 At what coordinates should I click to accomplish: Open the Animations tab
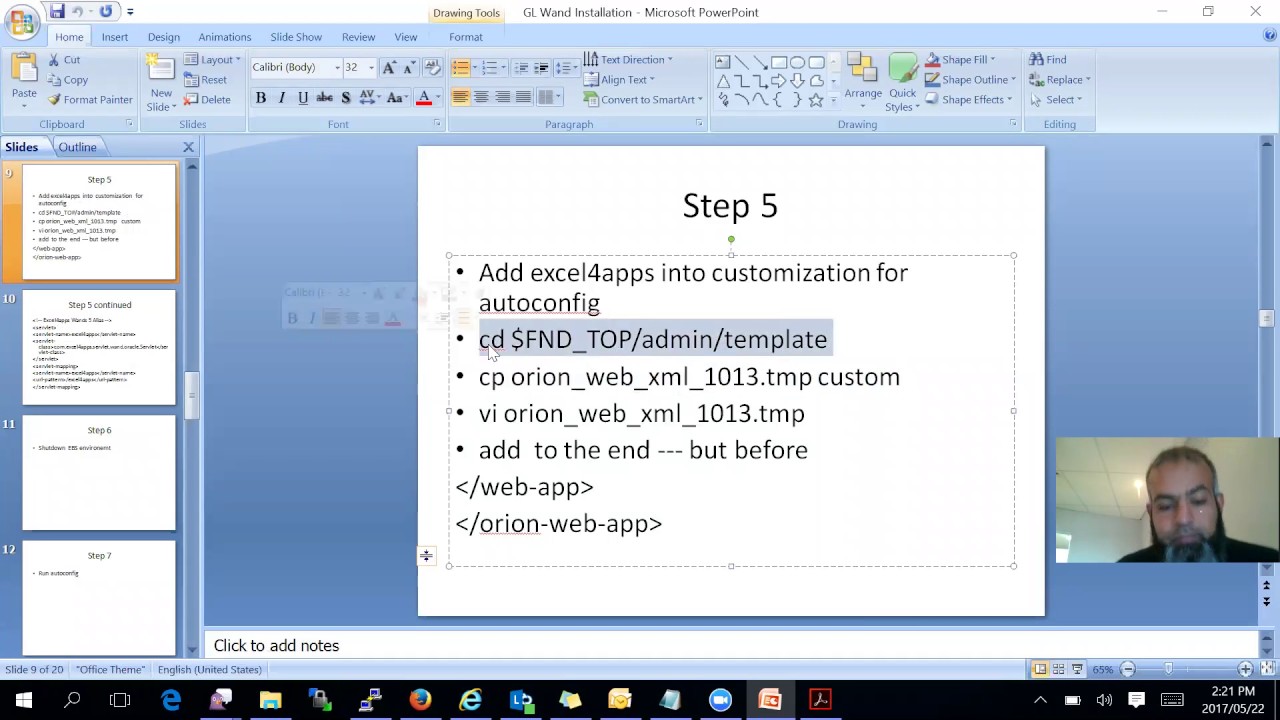coord(225,37)
